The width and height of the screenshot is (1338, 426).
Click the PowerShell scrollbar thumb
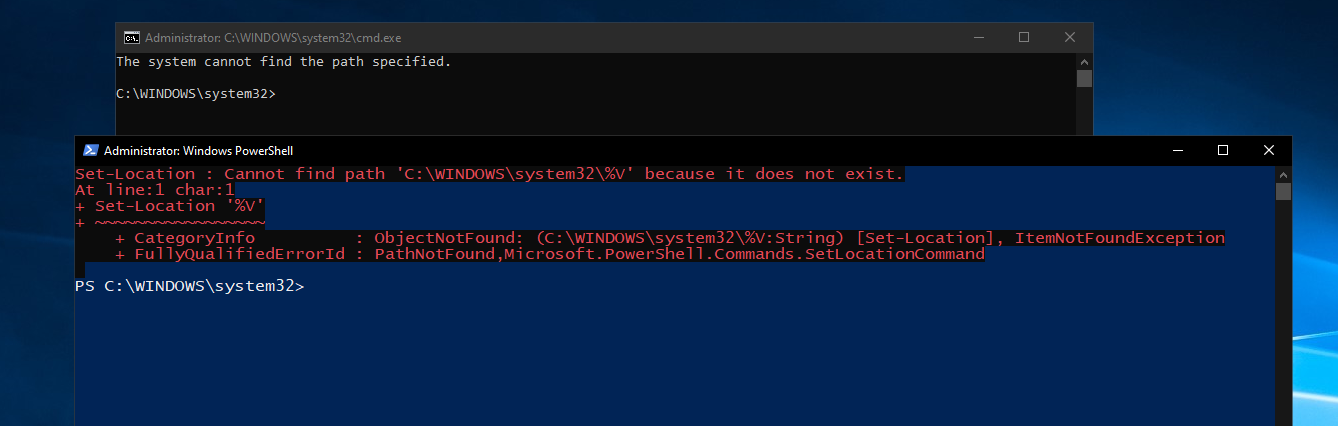(x=1283, y=191)
